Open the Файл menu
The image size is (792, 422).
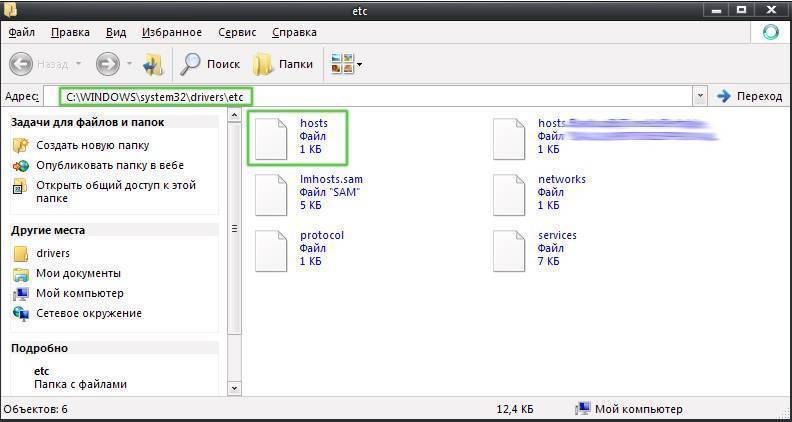point(22,32)
